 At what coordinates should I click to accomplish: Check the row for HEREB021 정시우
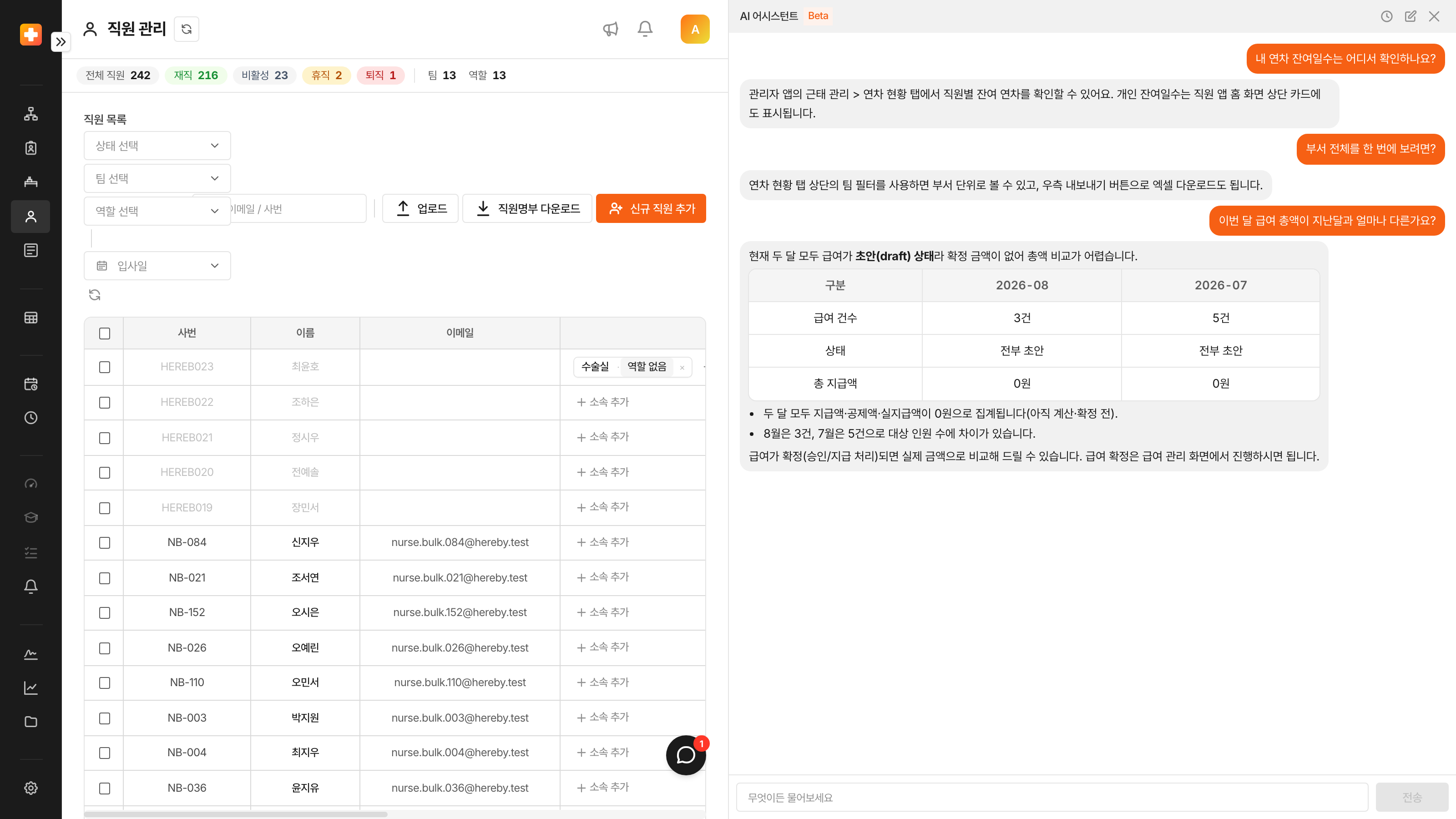[x=105, y=438]
